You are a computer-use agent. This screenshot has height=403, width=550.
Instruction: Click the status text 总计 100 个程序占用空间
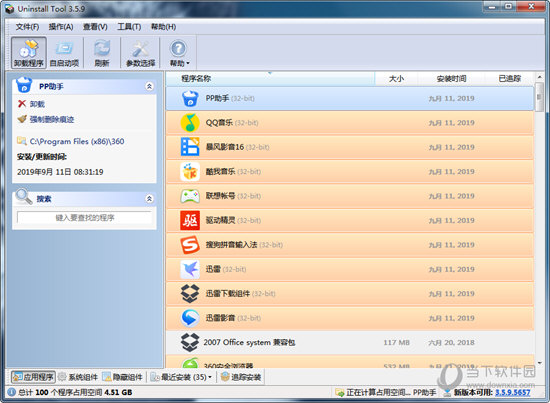tap(60, 392)
